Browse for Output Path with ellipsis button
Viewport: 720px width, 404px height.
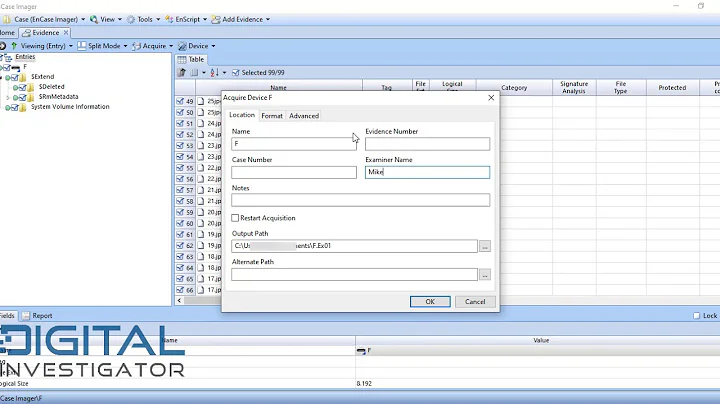pyautogui.click(x=485, y=246)
